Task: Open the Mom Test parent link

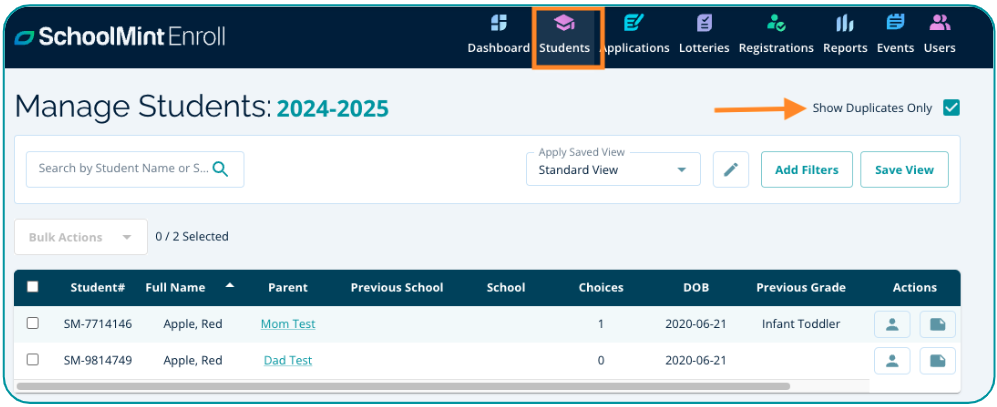Action: pyautogui.click(x=288, y=324)
